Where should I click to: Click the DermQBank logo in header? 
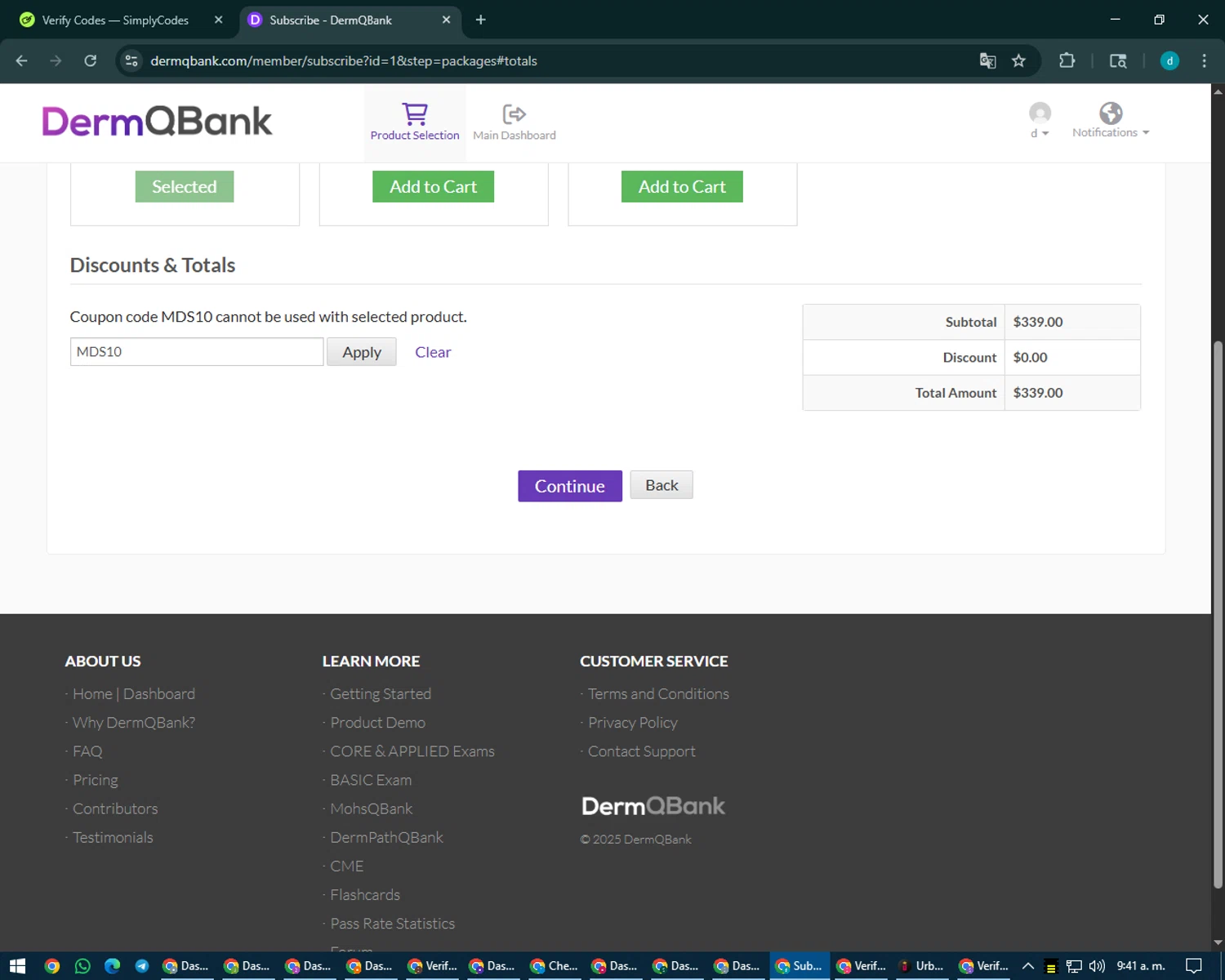pyautogui.click(x=157, y=121)
